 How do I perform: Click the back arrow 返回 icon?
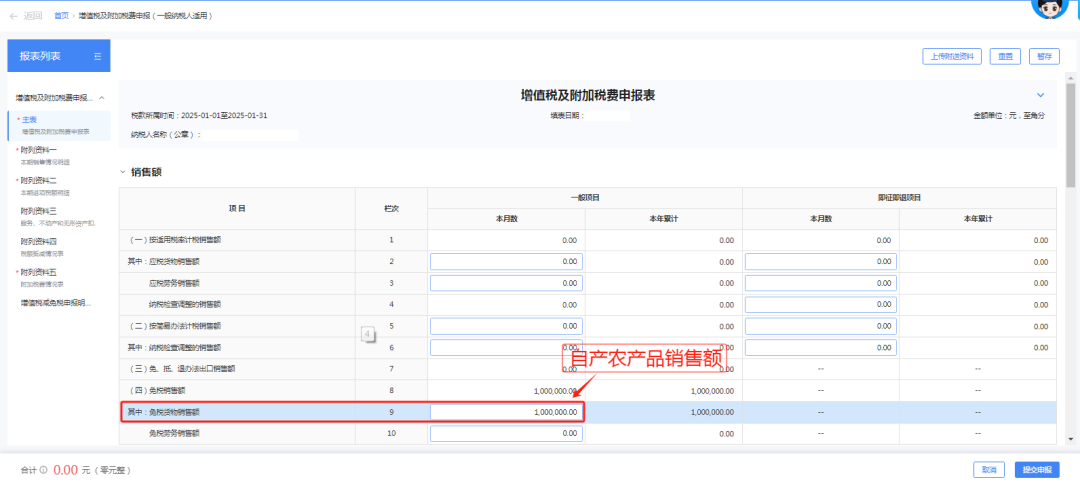click(14, 16)
